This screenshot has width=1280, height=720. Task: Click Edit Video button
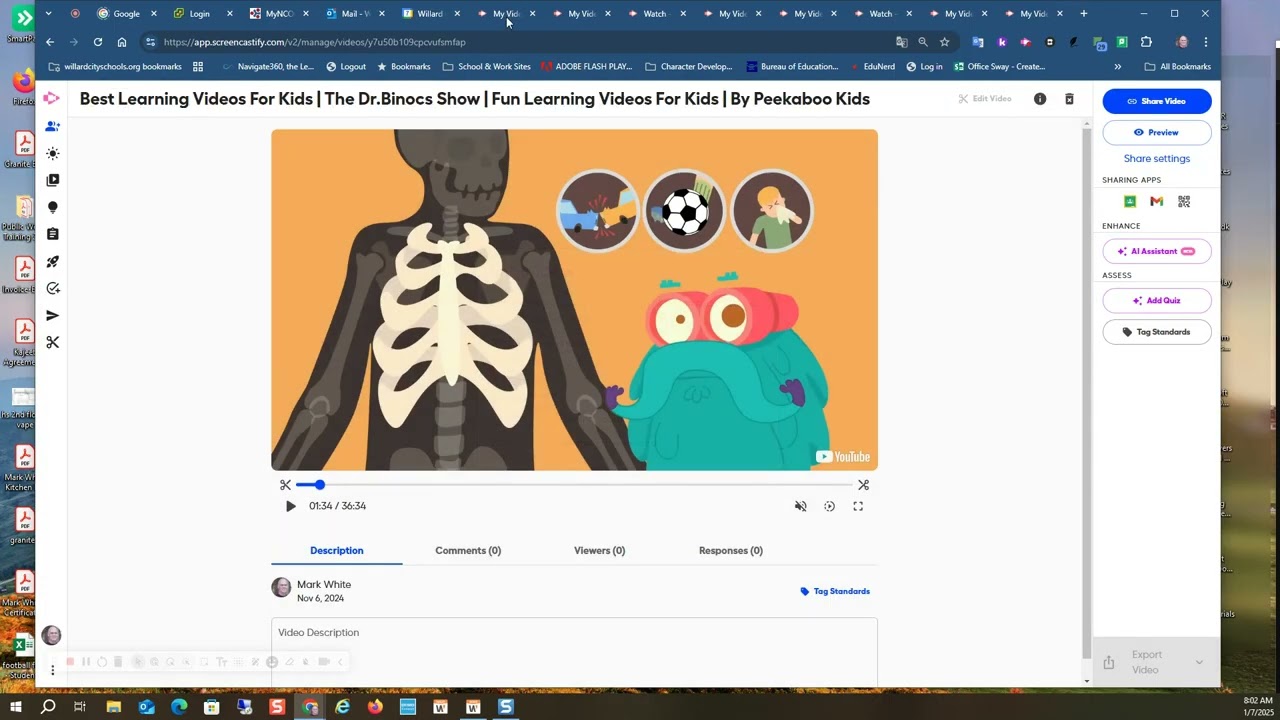pyautogui.click(x=985, y=99)
